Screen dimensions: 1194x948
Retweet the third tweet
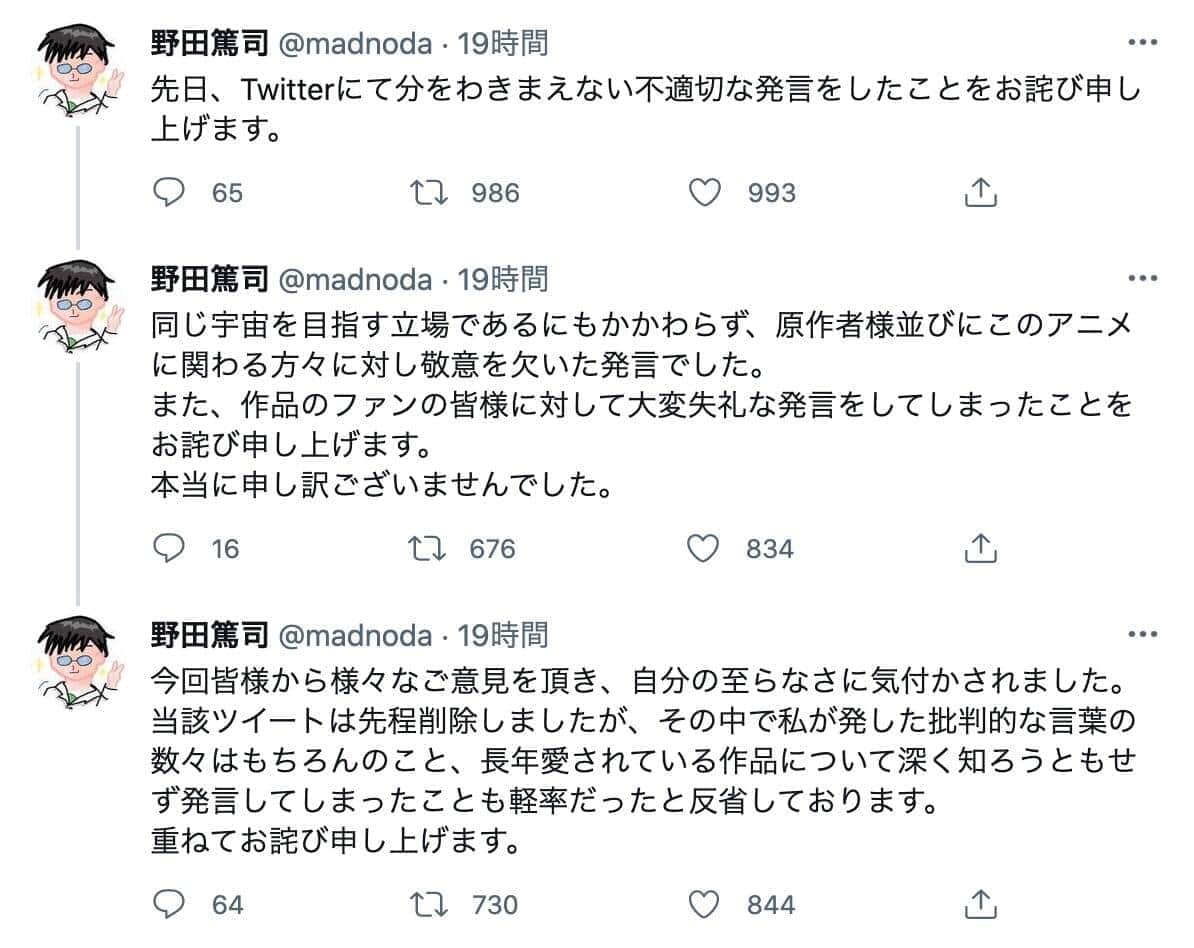coord(430,904)
